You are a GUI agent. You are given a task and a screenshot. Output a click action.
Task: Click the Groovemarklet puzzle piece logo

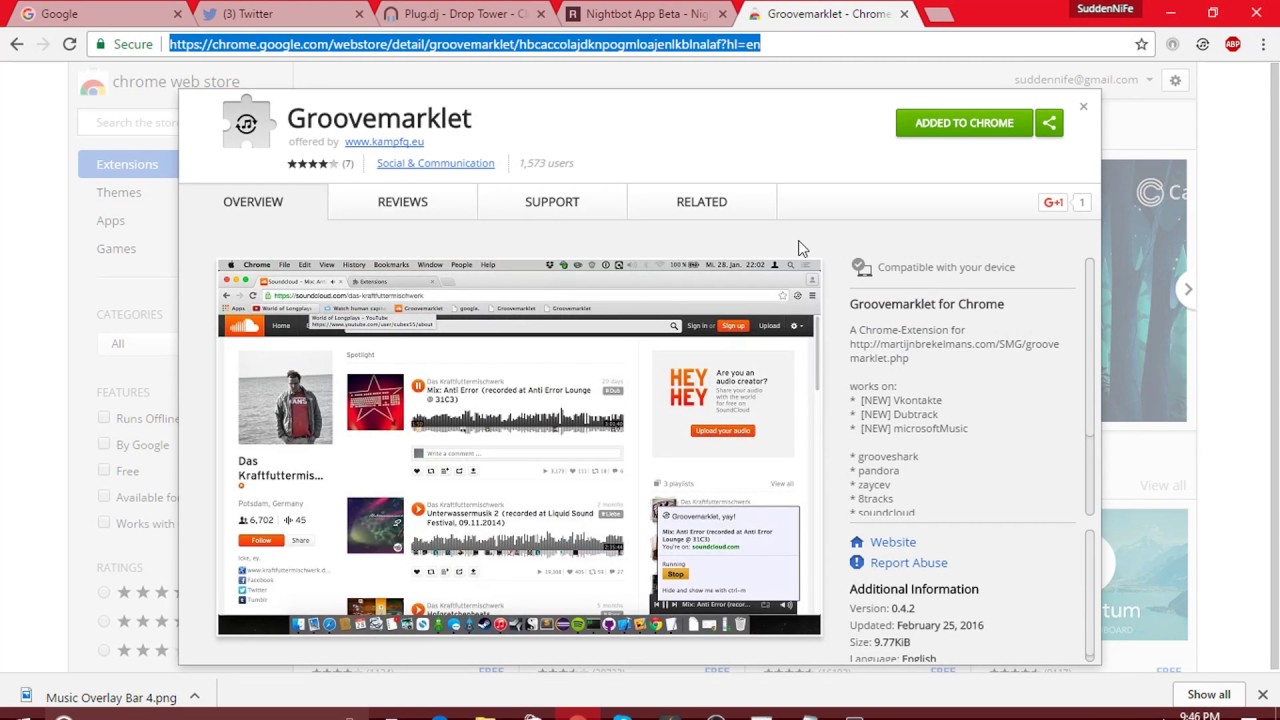coord(247,122)
